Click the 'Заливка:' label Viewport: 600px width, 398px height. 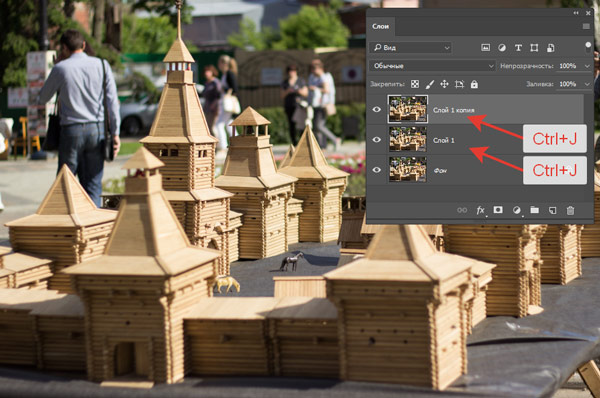pyautogui.click(x=540, y=84)
